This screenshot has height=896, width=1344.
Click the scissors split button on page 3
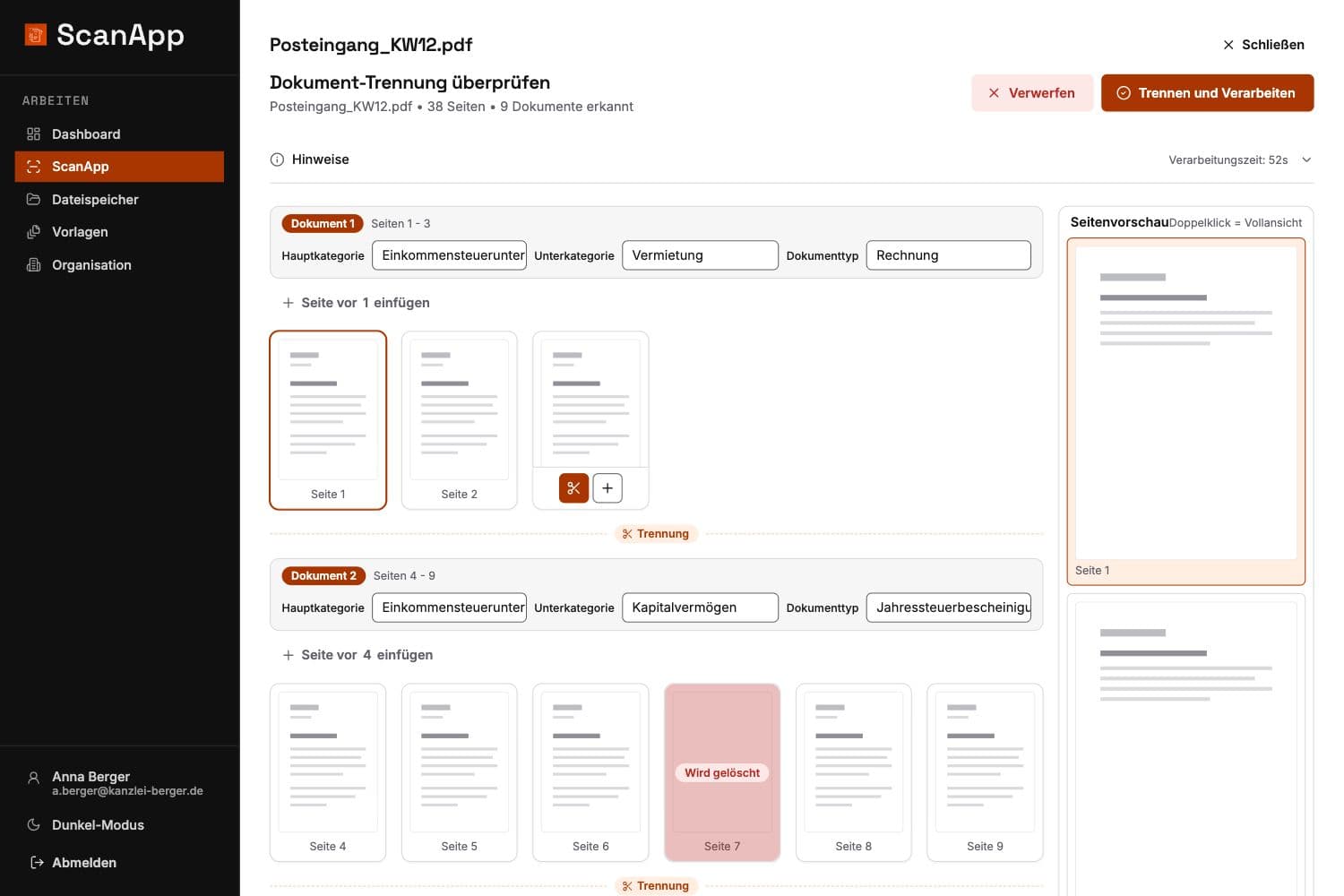click(x=574, y=488)
